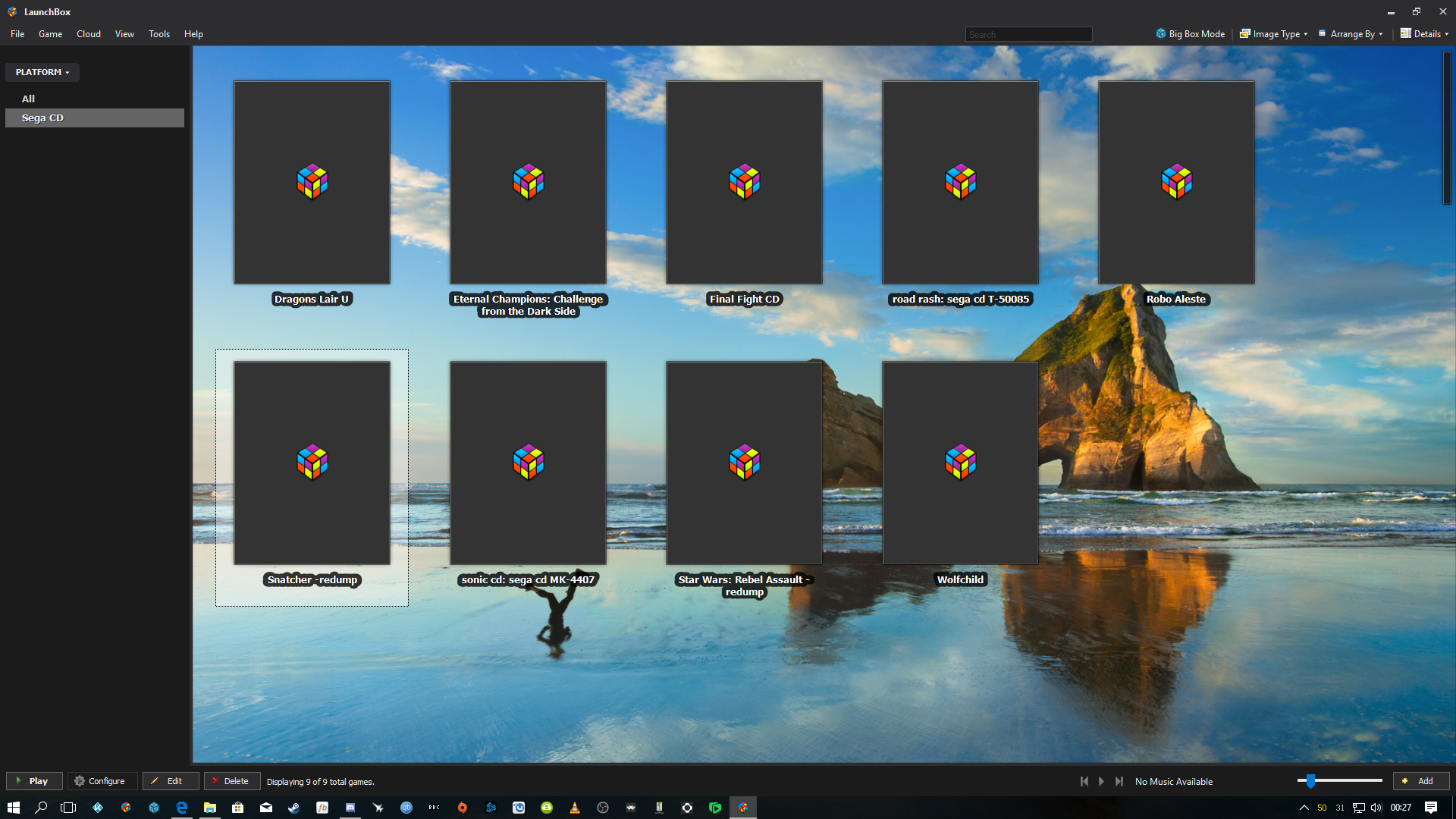Select the Snatcher -redump game box
The height and width of the screenshot is (819, 1456).
click(x=312, y=463)
